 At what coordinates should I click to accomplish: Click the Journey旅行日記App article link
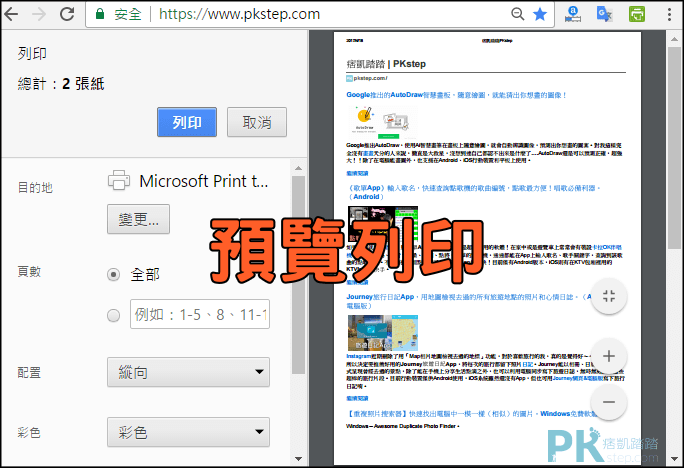coord(469,301)
